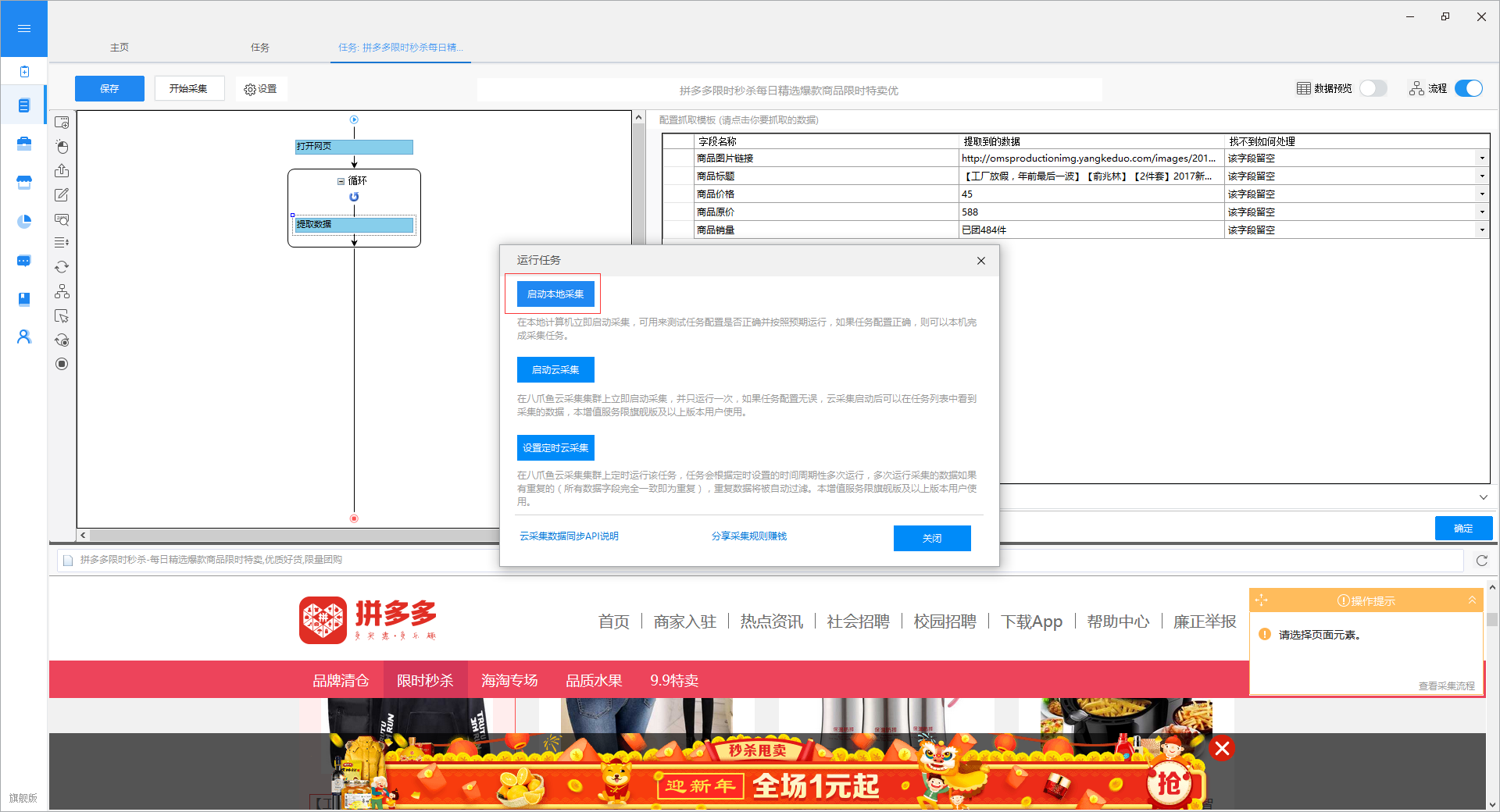Image resolution: width=1500 pixels, height=812 pixels.
Task: Open 云采集数据同步API说明 link
Action: tap(569, 536)
